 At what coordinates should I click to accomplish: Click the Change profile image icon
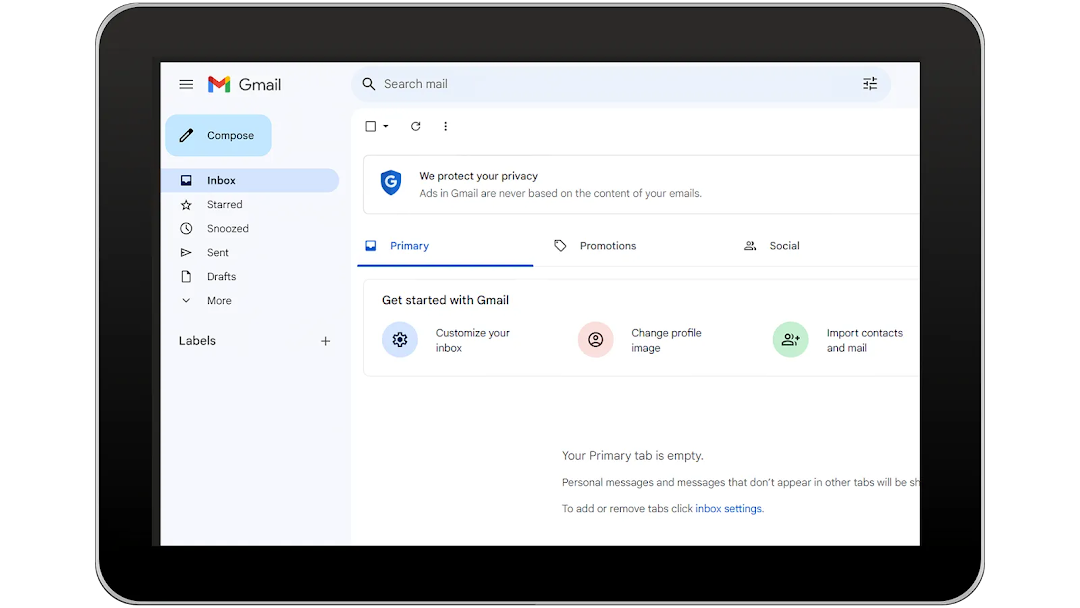(596, 339)
